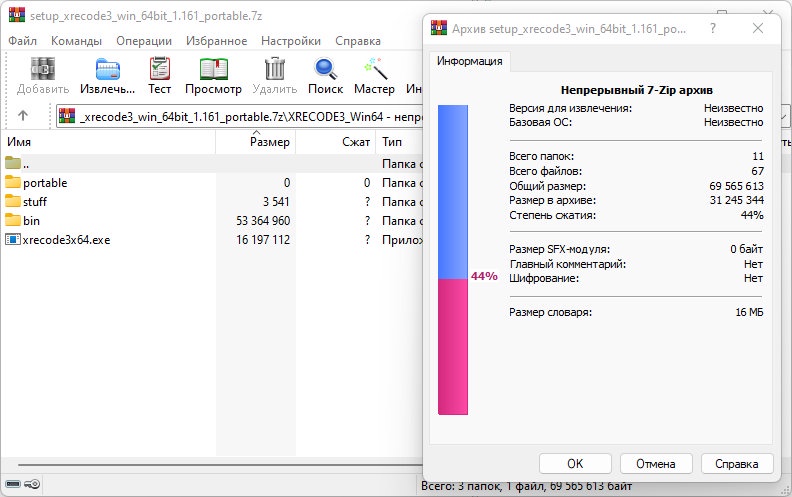Select the Информация tab

(x=470, y=61)
